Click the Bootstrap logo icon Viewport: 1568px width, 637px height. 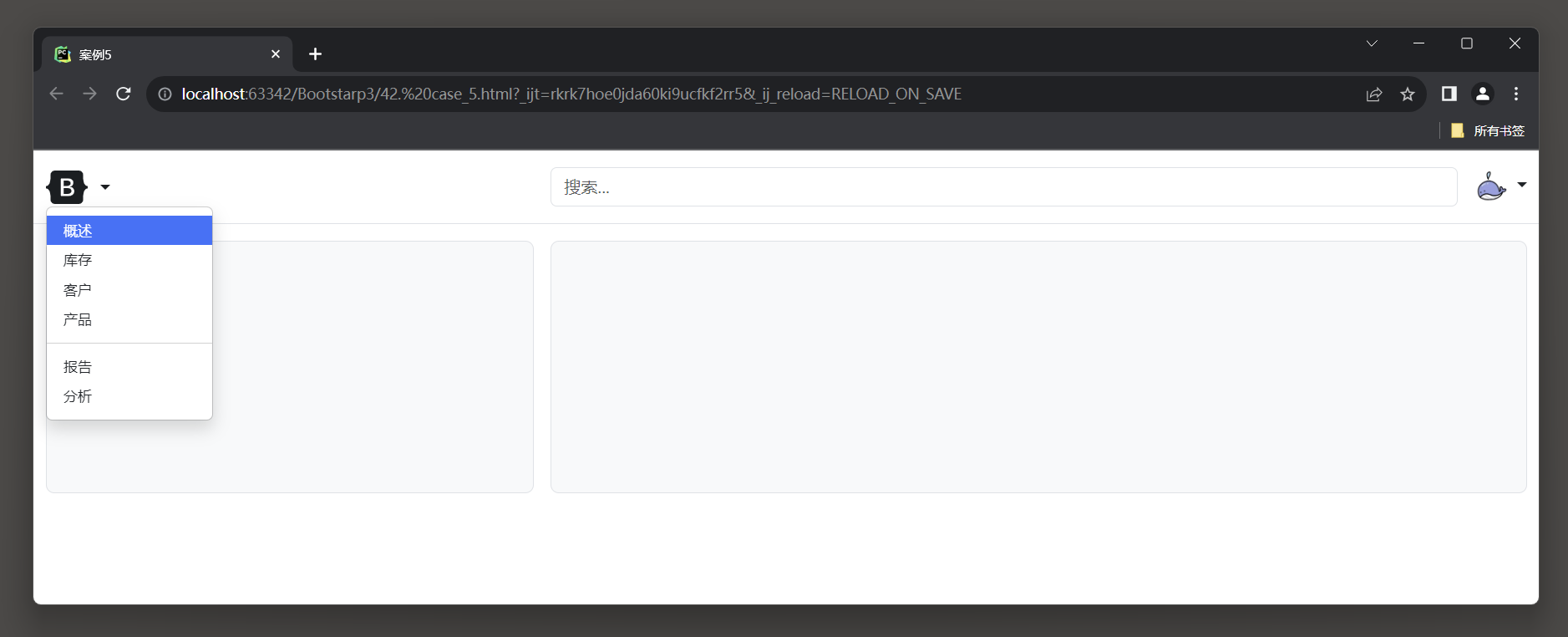click(x=67, y=187)
